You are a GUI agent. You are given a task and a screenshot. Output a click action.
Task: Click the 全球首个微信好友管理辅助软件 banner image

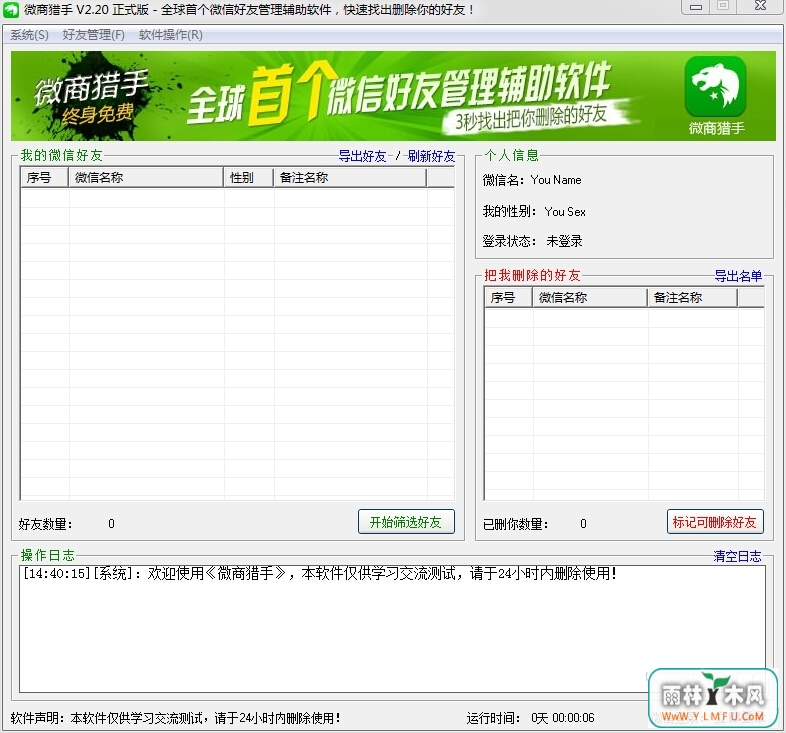tap(393, 96)
